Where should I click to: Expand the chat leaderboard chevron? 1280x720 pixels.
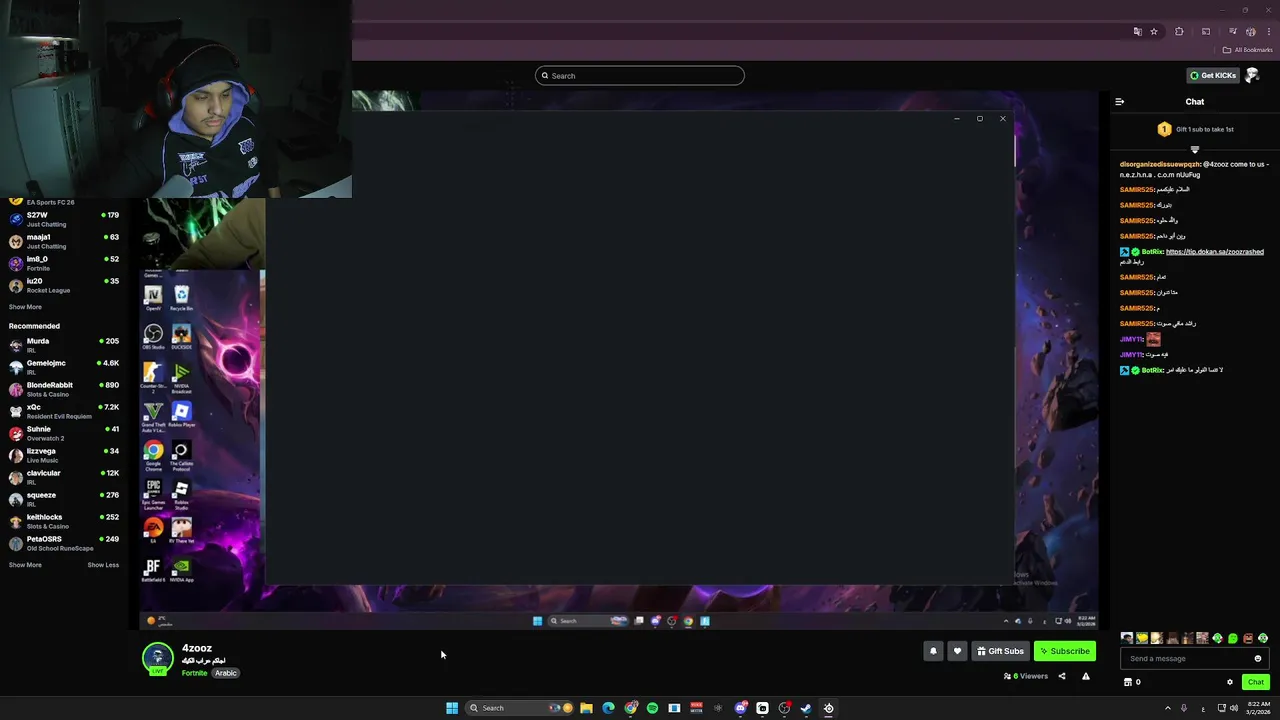point(1195,150)
